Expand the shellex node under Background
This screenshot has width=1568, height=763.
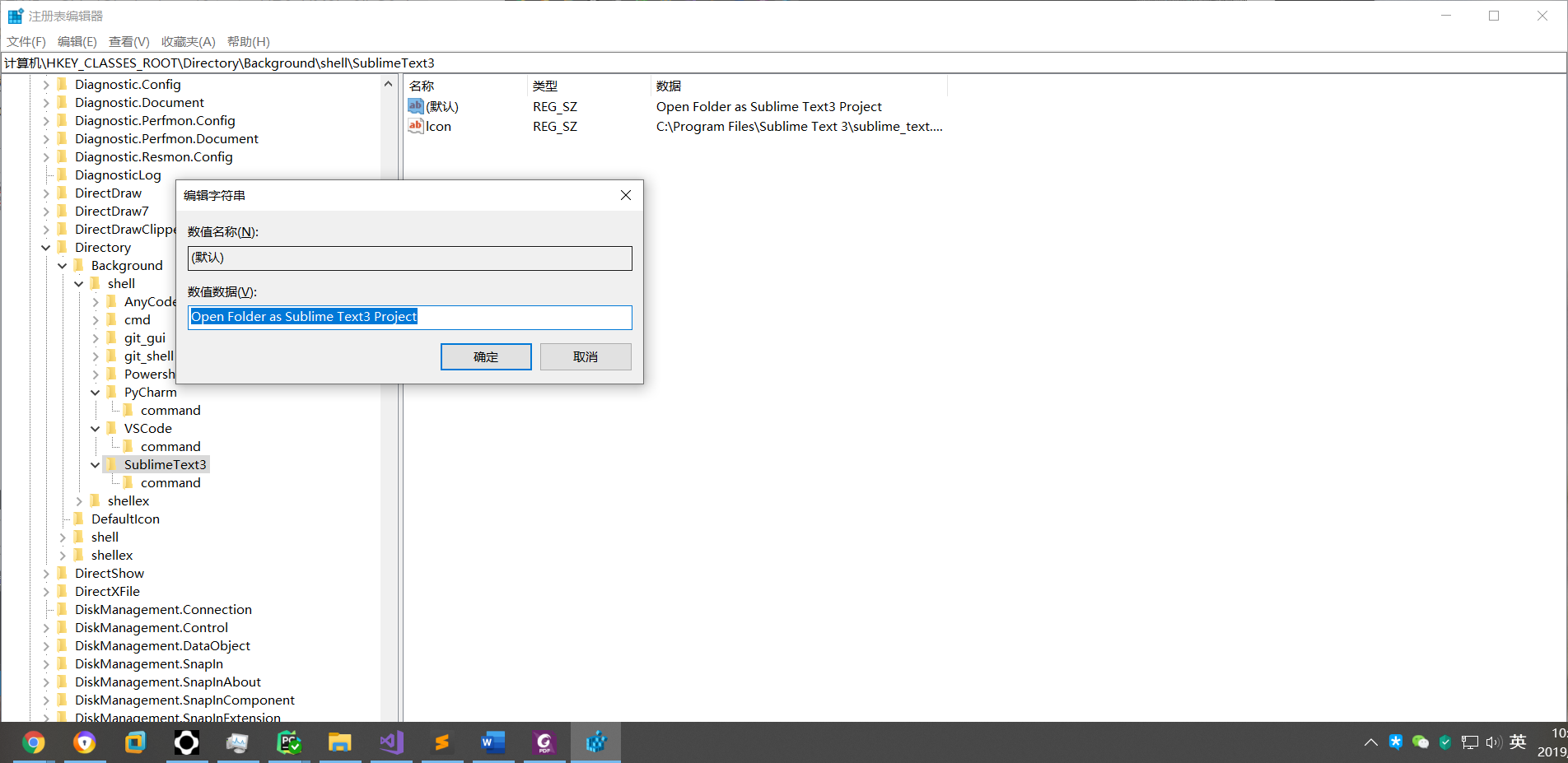(x=79, y=500)
